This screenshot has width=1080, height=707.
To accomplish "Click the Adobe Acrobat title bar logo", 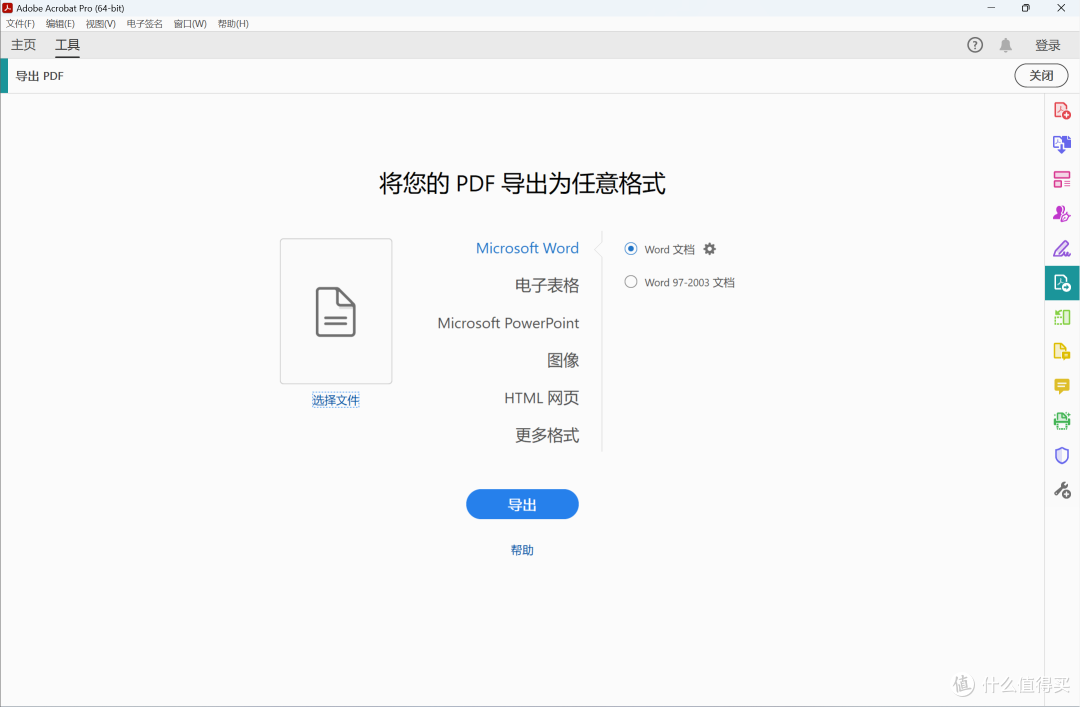I will (8, 8).
